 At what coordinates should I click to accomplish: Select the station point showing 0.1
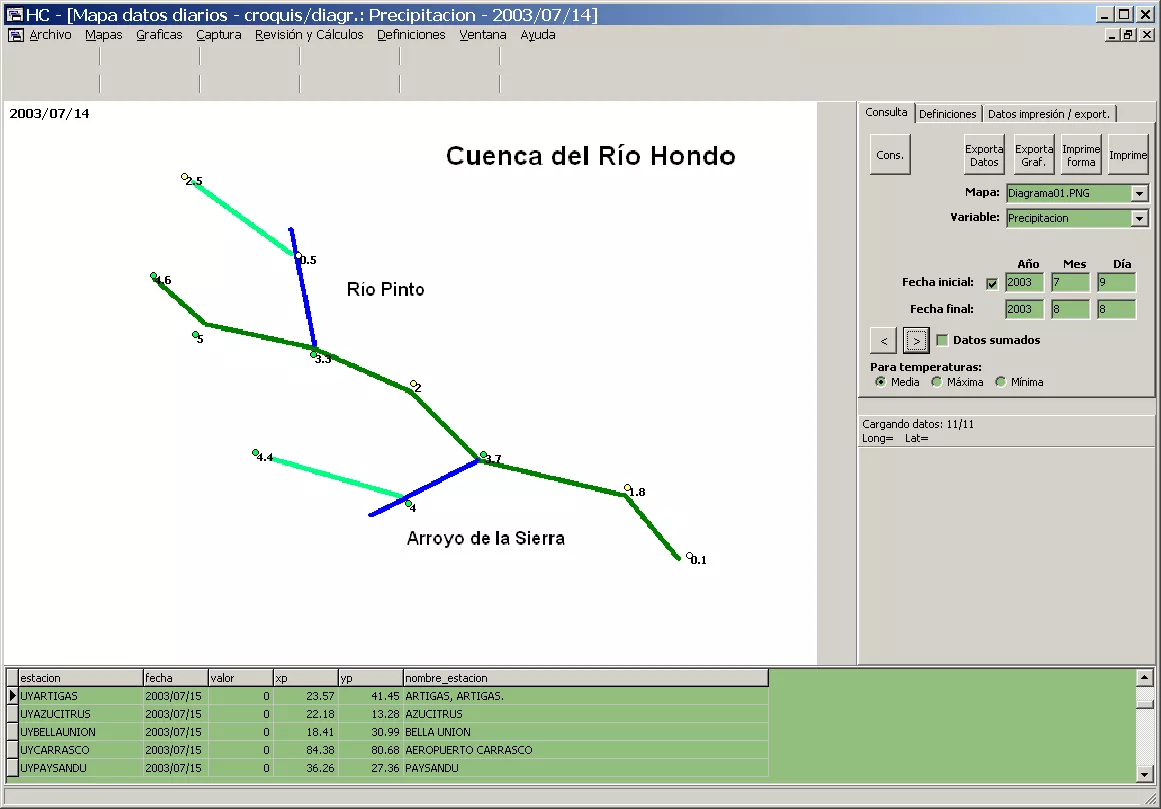pyautogui.click(x=690, y=556)
